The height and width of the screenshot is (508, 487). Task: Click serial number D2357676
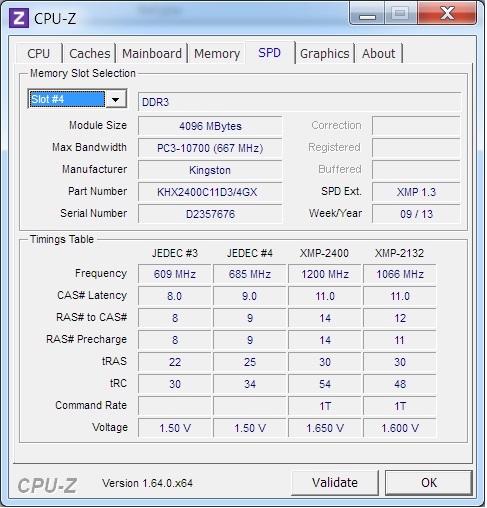coord(210,214)
